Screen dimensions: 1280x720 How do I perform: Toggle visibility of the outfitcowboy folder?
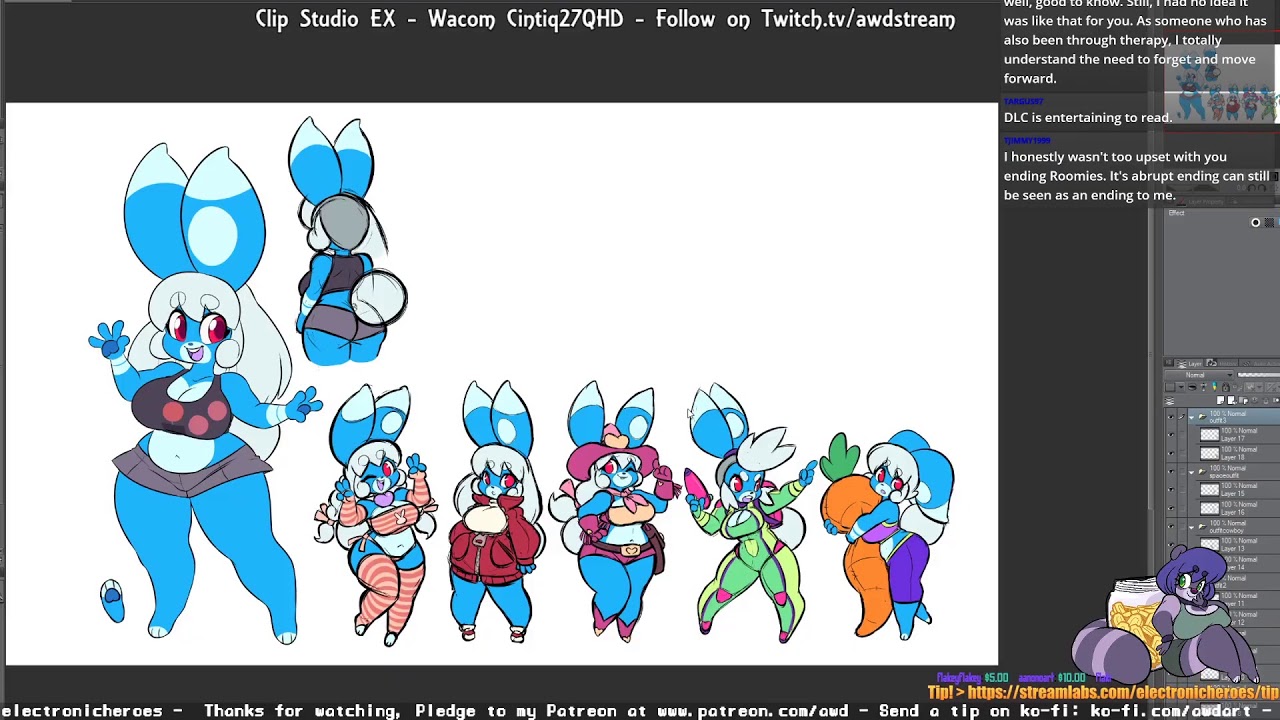point(1171,526)
